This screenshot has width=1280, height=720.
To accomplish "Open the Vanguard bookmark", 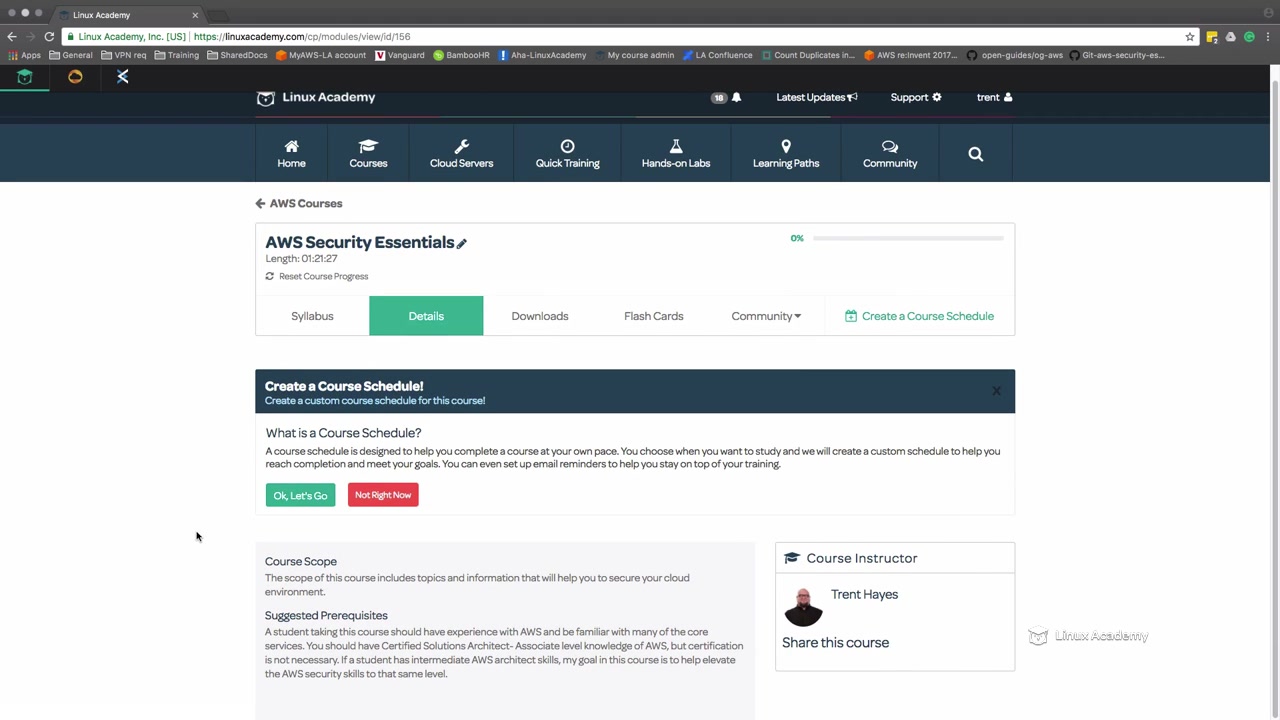I will [x=400, y=55].
